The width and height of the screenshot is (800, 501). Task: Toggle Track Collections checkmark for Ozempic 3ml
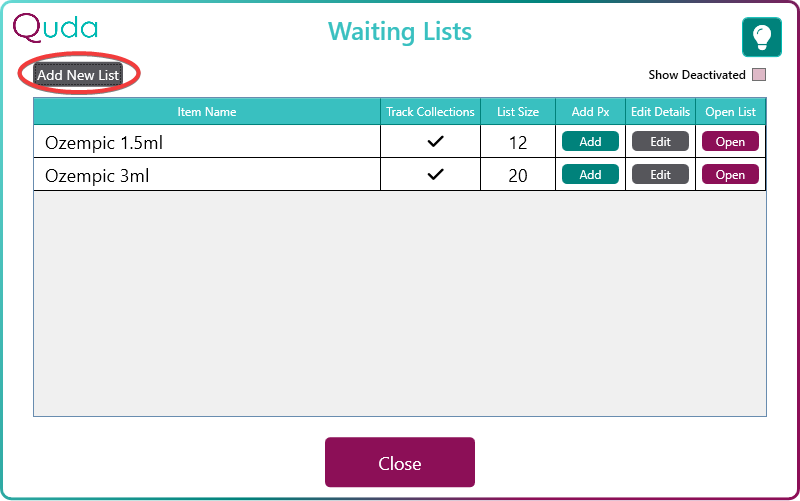coord(435,175)
